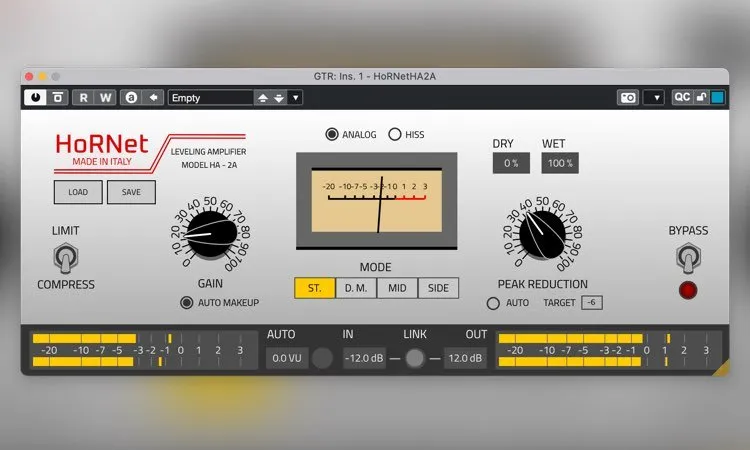Click the Empty preset name field
The image size is (750, 450).
pos(210,98)
